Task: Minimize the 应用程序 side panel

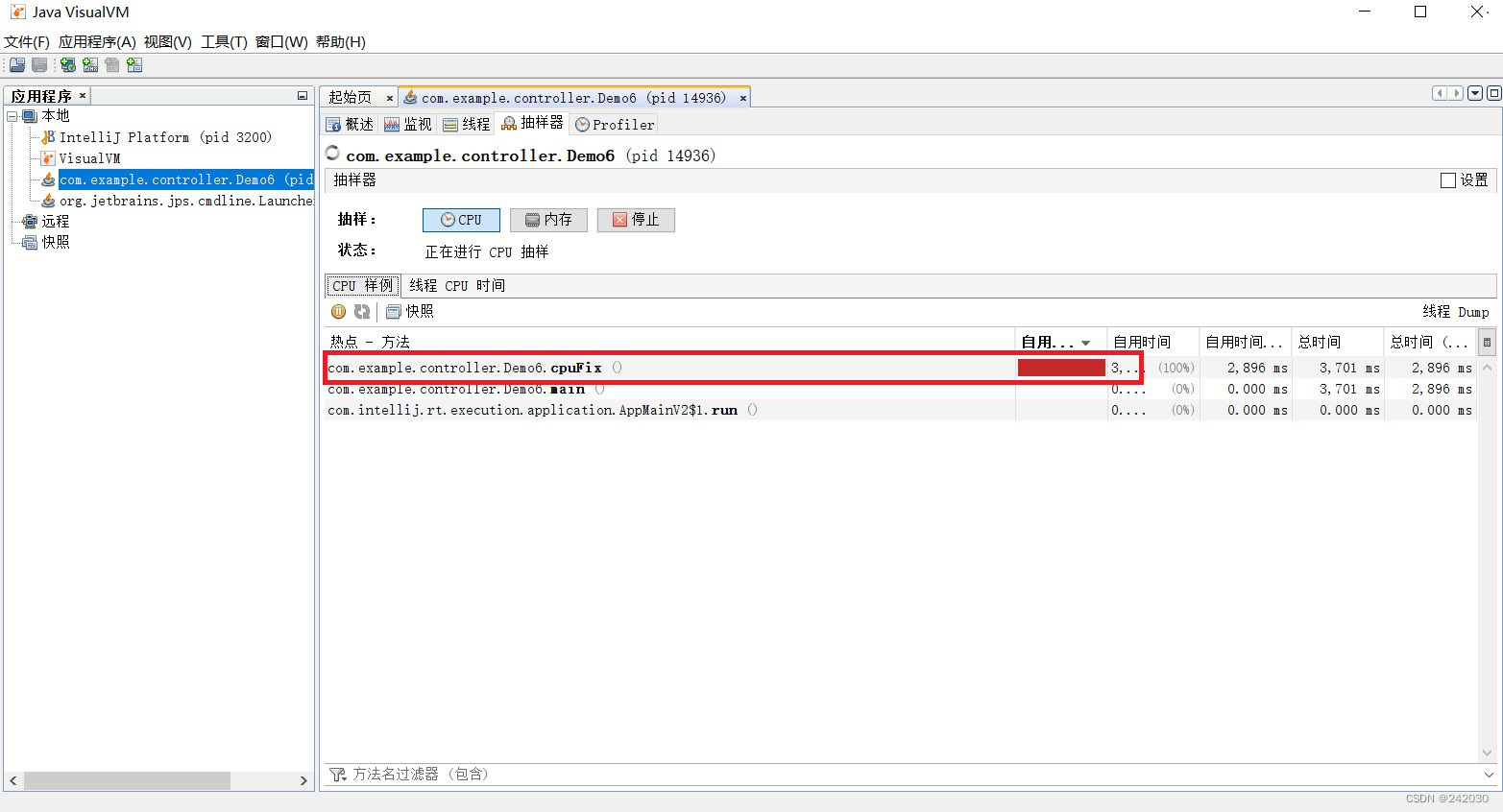Action: (303, 96)
